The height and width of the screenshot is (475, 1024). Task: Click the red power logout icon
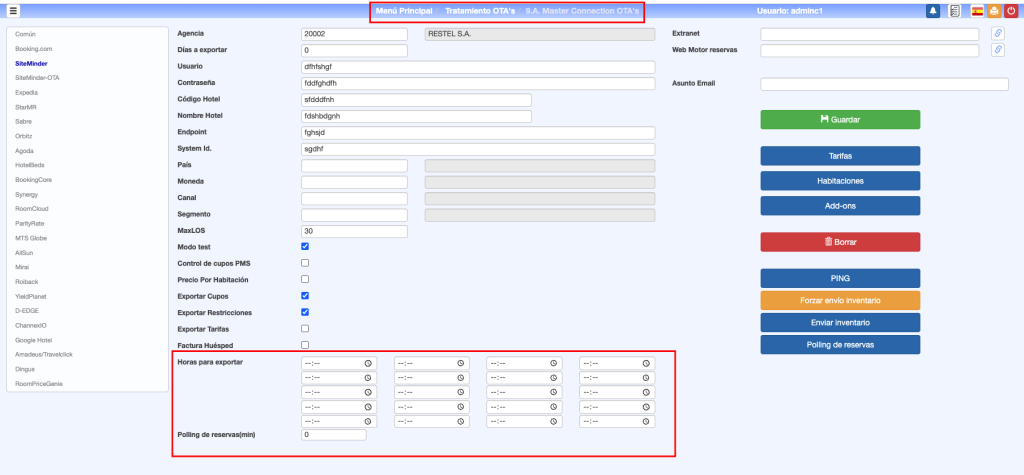[x=1011, y=11]
